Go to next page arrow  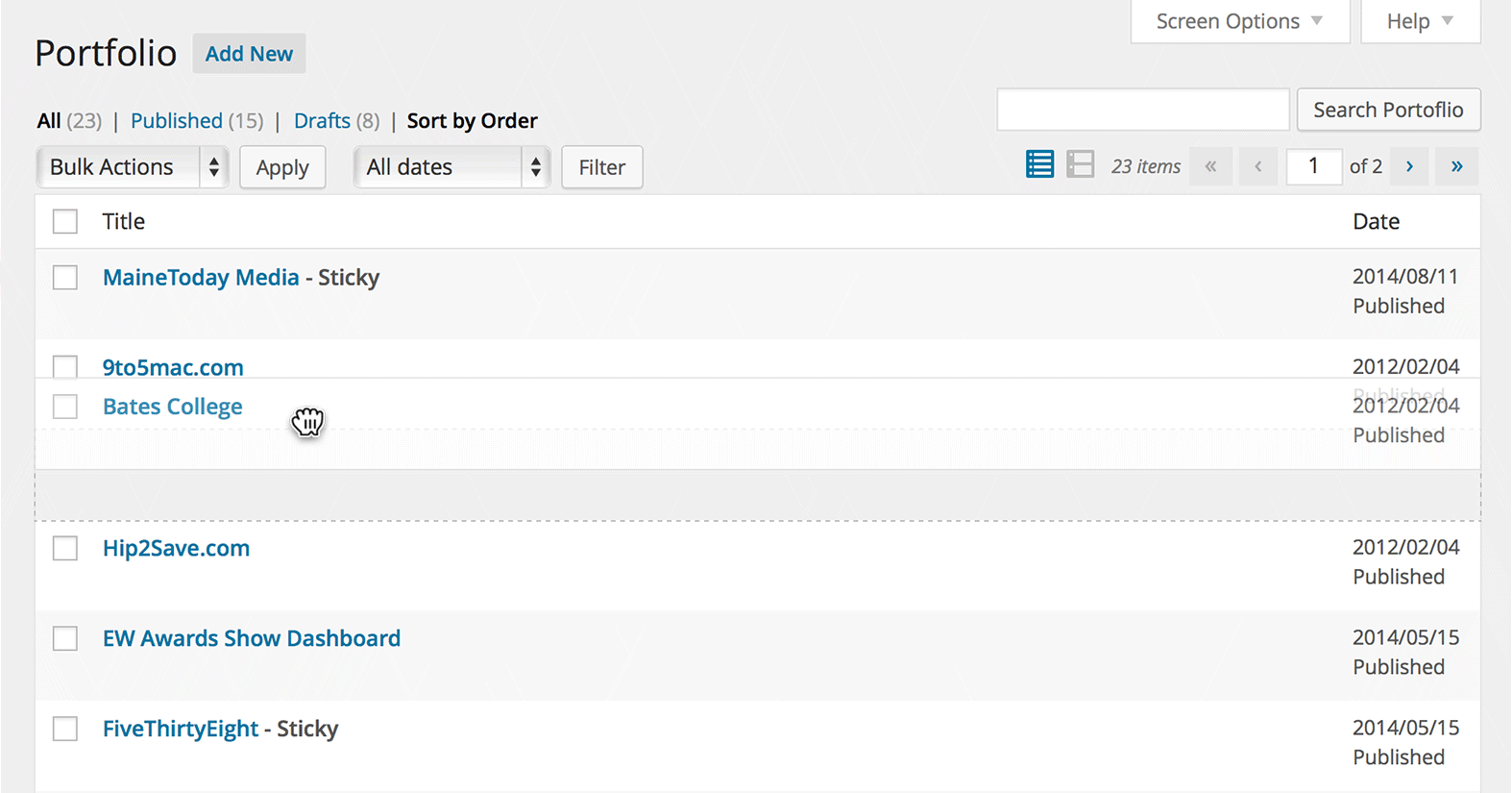1409,166
